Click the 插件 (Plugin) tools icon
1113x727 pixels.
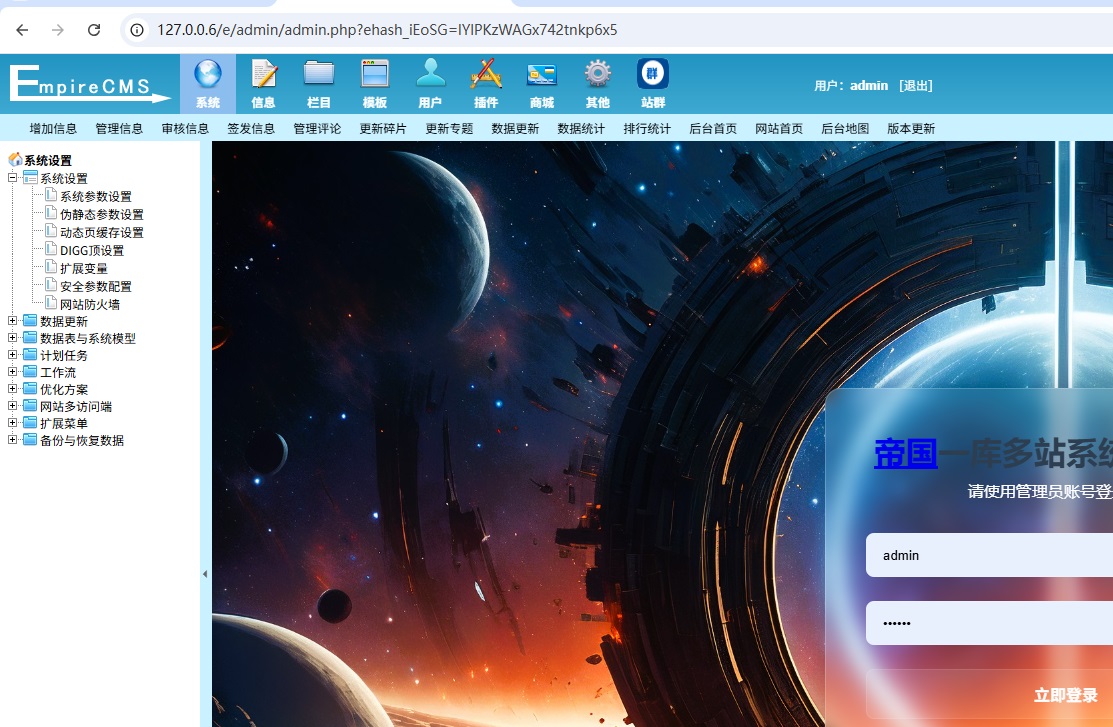486,75
